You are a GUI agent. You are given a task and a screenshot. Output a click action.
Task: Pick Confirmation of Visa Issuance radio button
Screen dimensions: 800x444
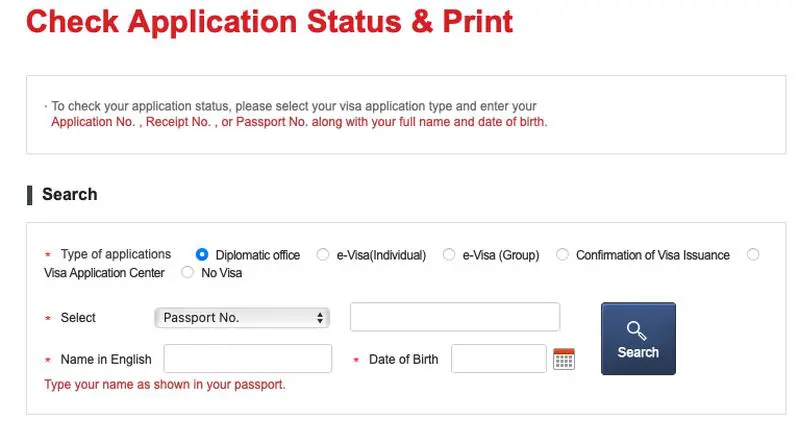(x=563, y=255)
